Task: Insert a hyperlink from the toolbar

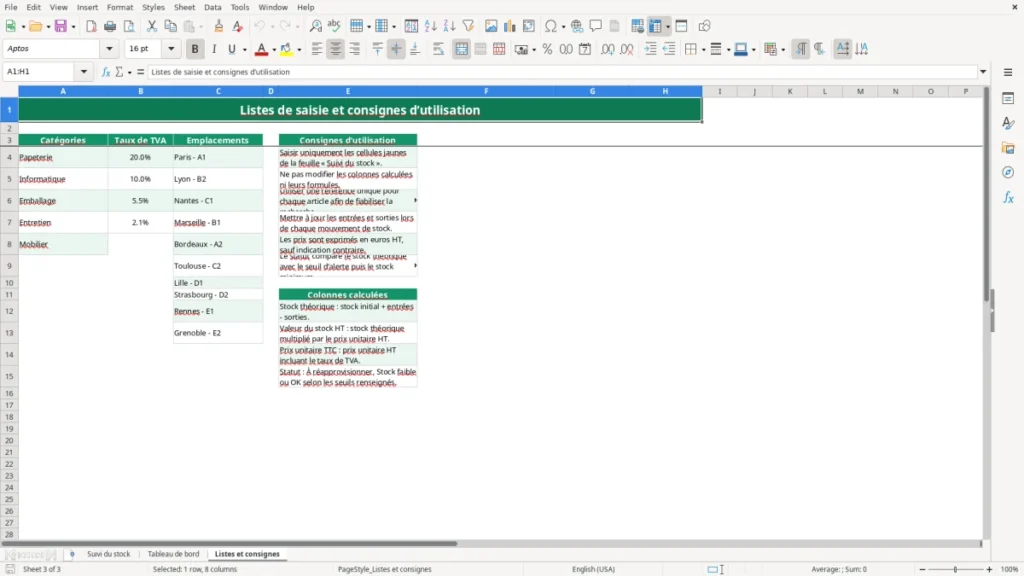Action: point(577,26)
